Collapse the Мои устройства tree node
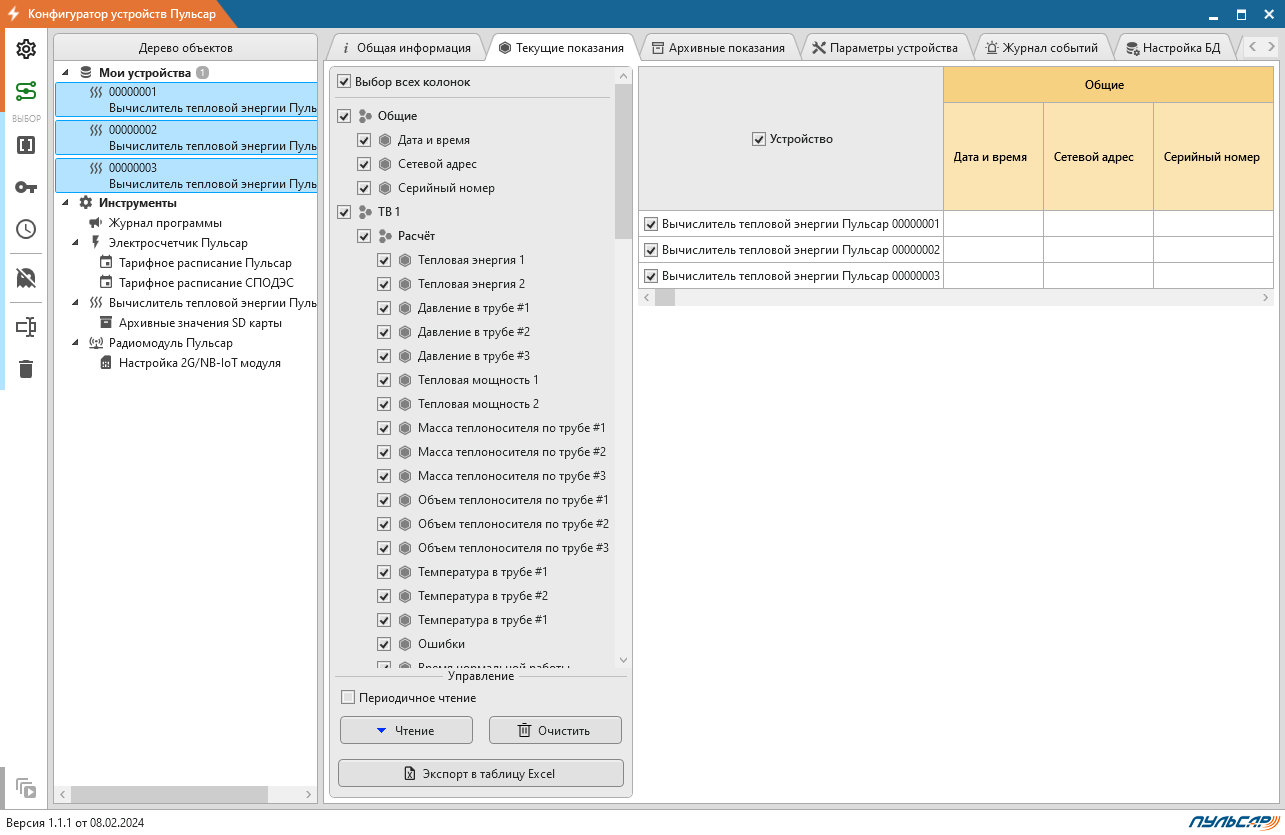1285x835 pixels. point(66,73)
